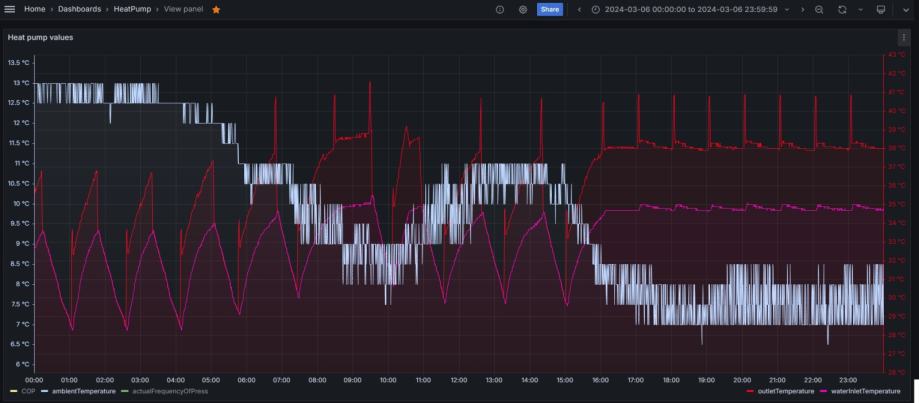Image resolution: width=919 pixels, height=403 pixels.
Task: Shift time range forward with right arrow
Action: (x=802, y=9)
